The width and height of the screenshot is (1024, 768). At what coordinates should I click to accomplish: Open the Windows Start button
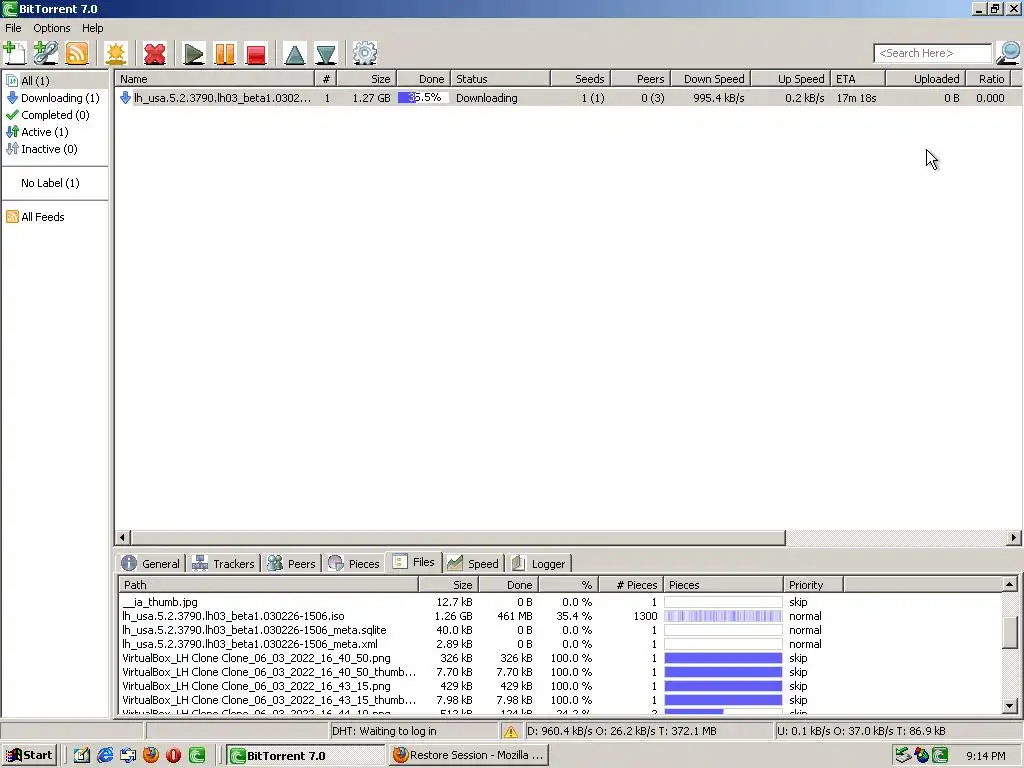tap(29, 756)
